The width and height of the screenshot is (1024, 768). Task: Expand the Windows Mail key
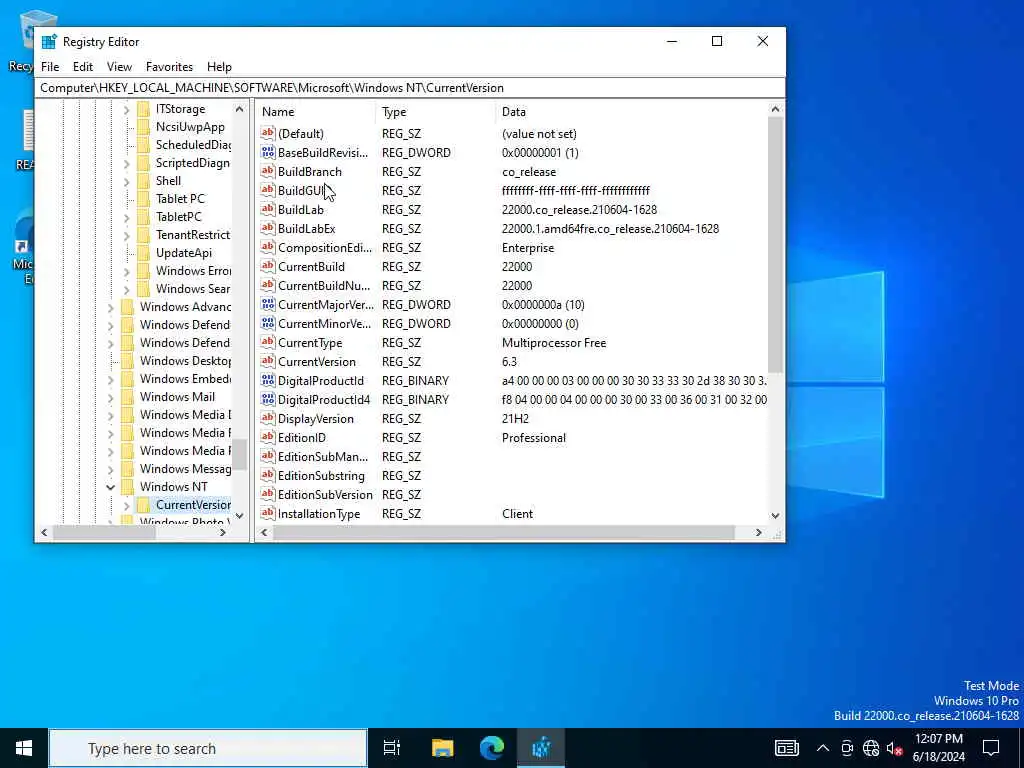110,397
